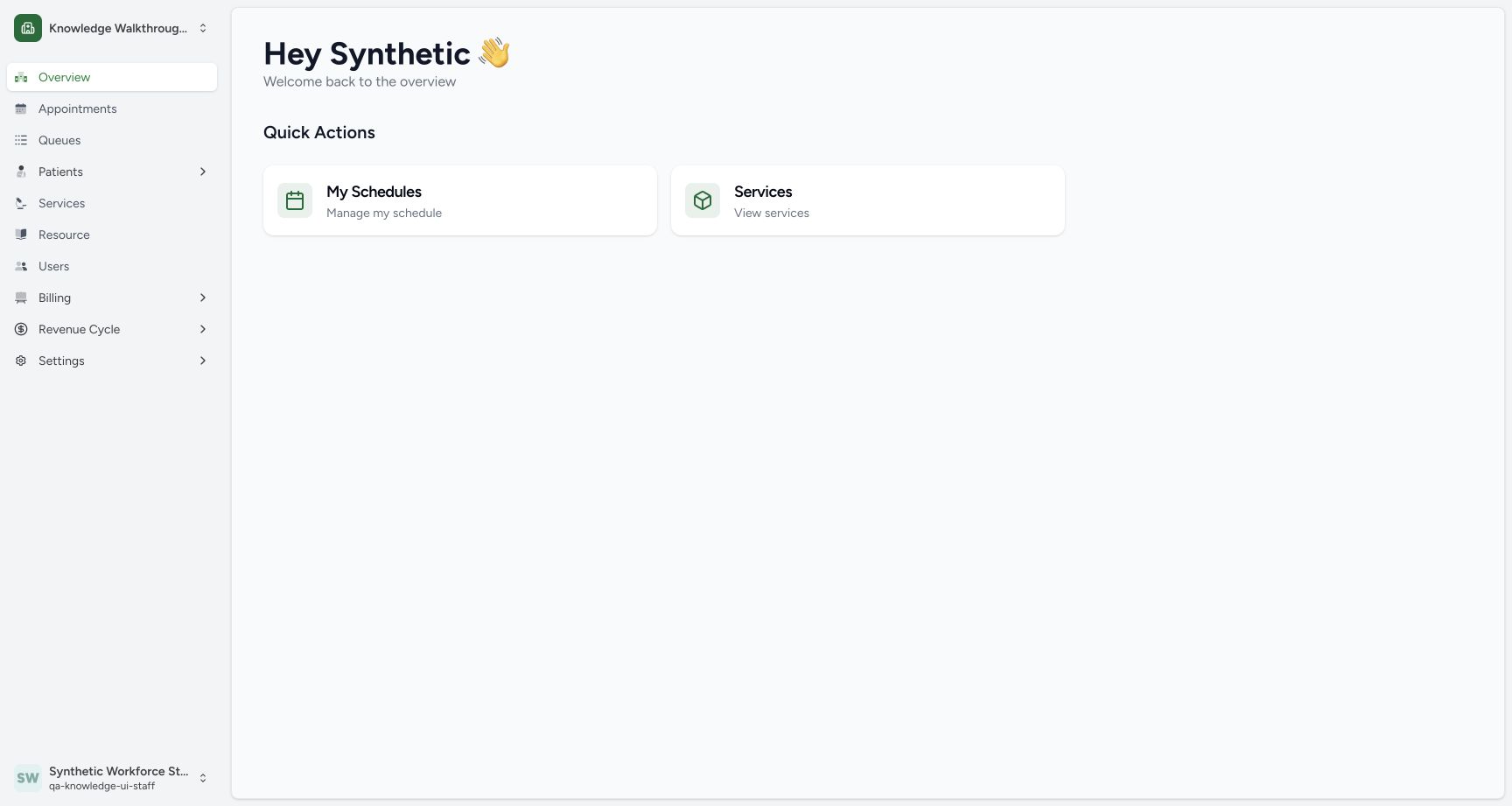The height and width of the screenshot is (806, 1512).
Task: Click the Settings gear icon
Action: click(x=21, y=361)
